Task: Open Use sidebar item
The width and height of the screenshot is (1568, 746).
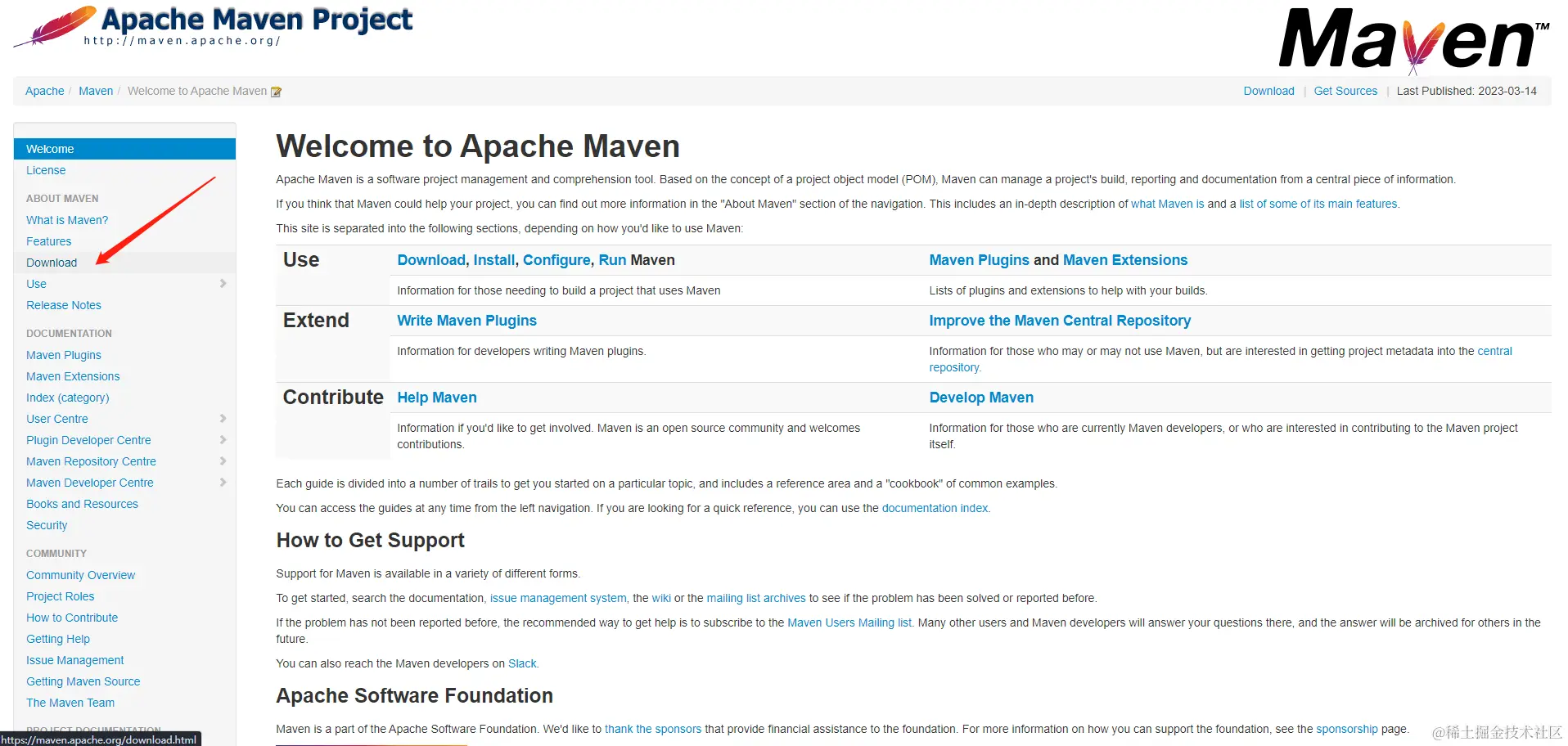Action: click(x=36, y=284)
